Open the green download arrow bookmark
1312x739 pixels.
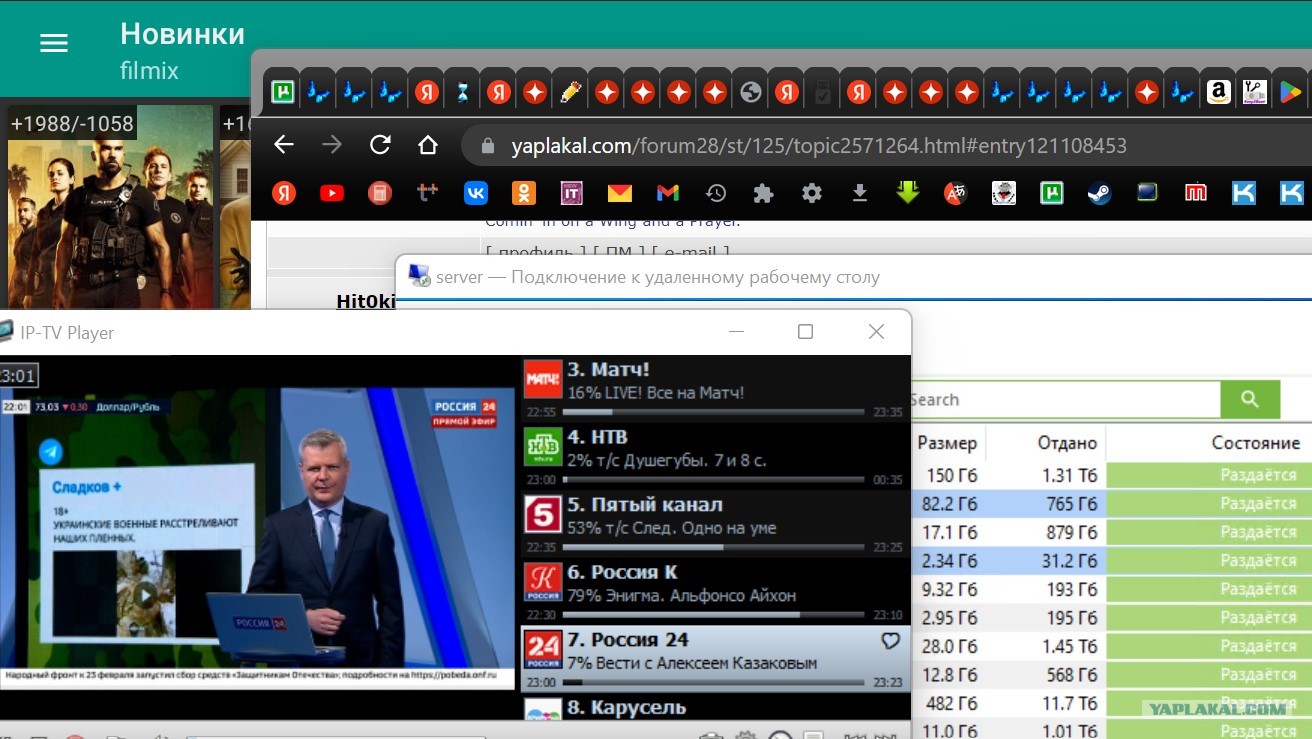coord(908,192)
